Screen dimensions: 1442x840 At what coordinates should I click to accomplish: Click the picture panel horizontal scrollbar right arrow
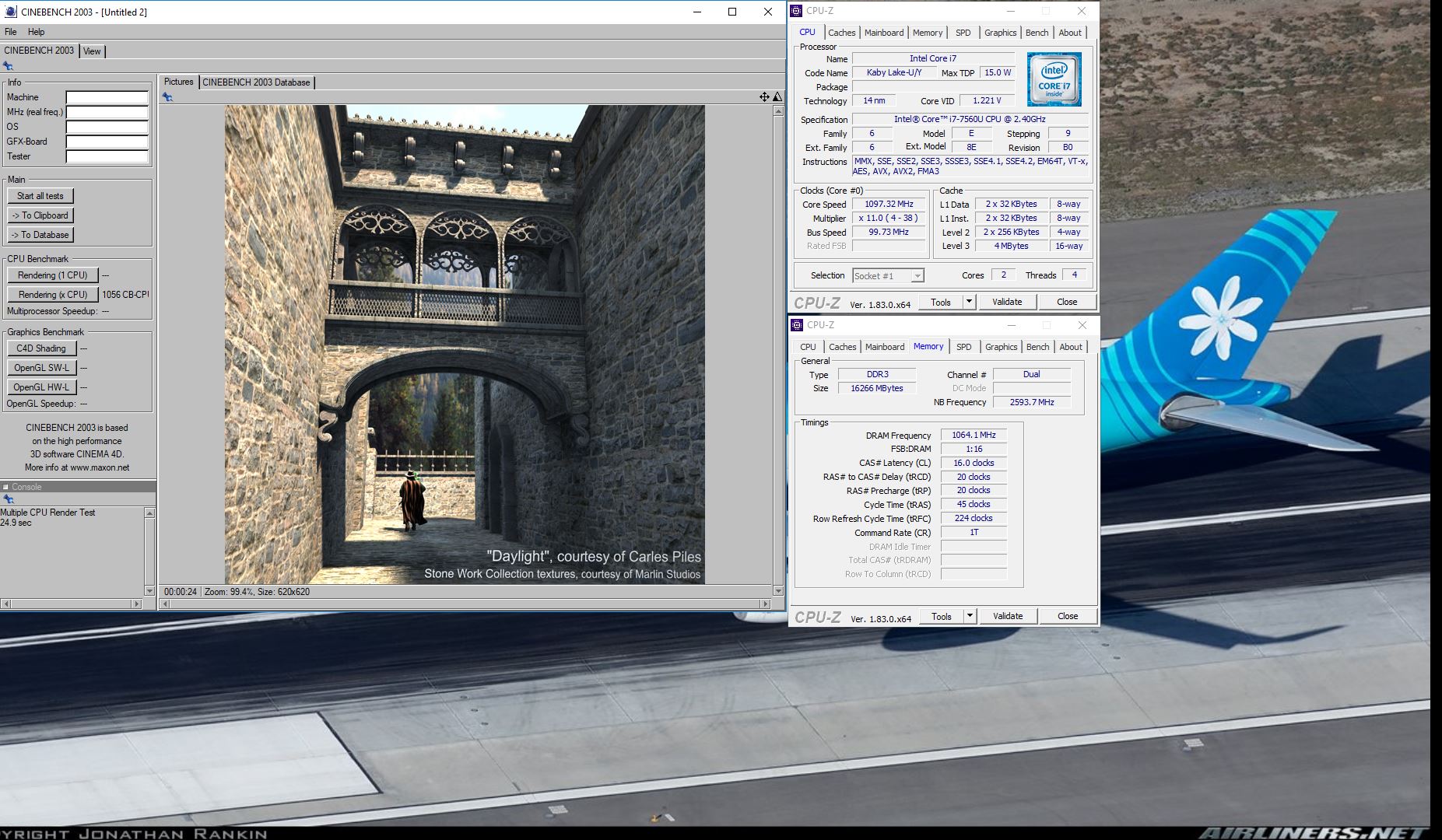766,604
